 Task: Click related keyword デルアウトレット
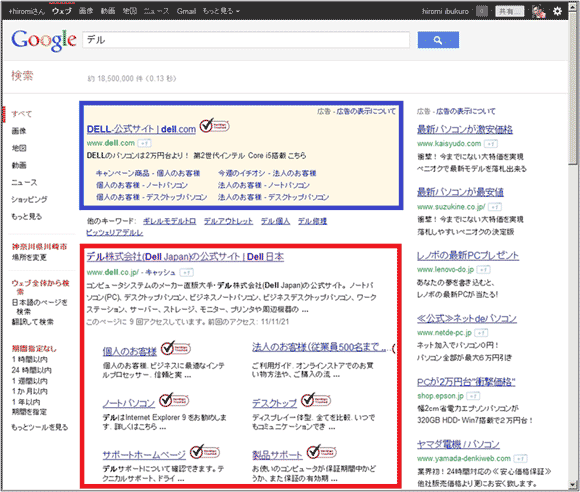click(228, 221)
